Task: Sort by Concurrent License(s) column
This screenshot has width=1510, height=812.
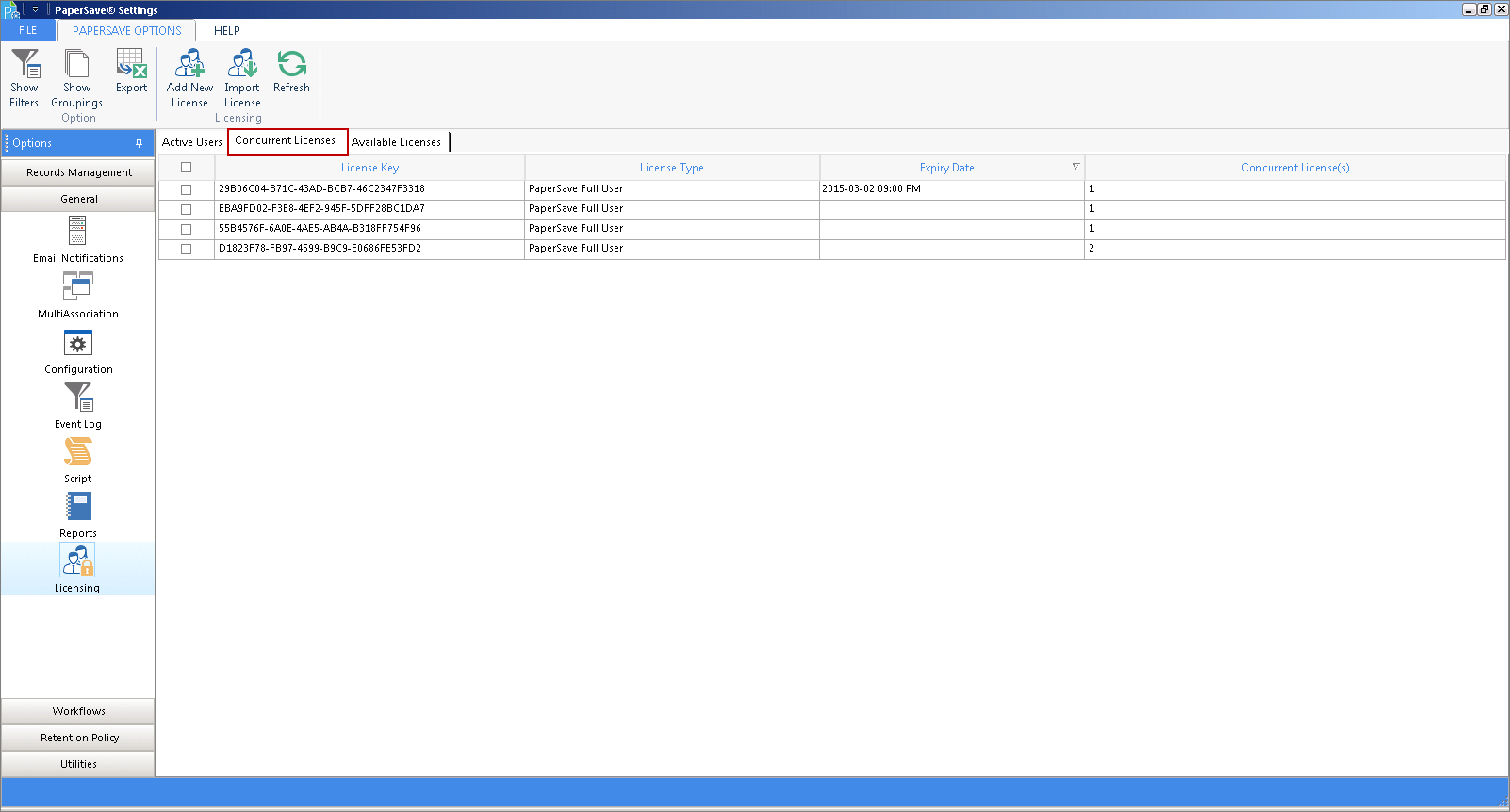Action: [x=1295, y=168]
